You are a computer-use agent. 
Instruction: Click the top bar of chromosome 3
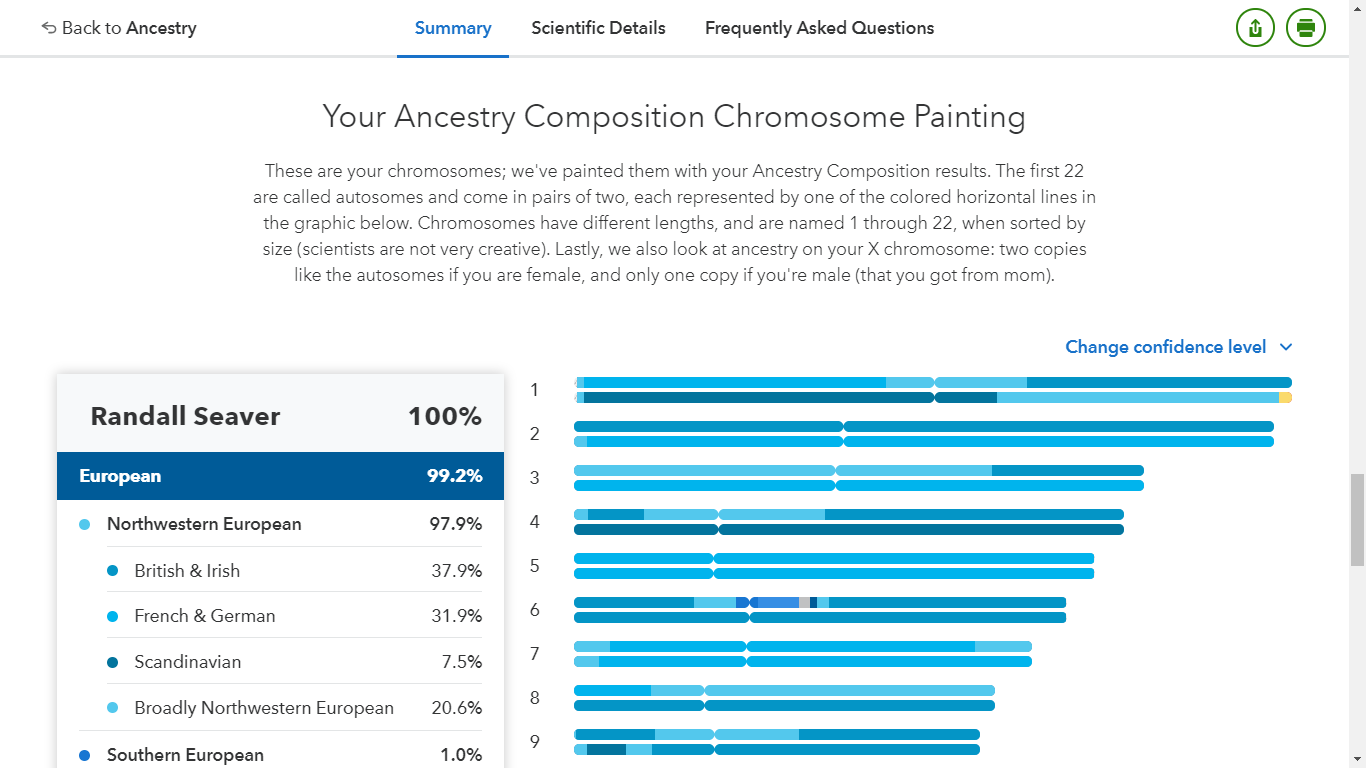click(x=858, y=470)
